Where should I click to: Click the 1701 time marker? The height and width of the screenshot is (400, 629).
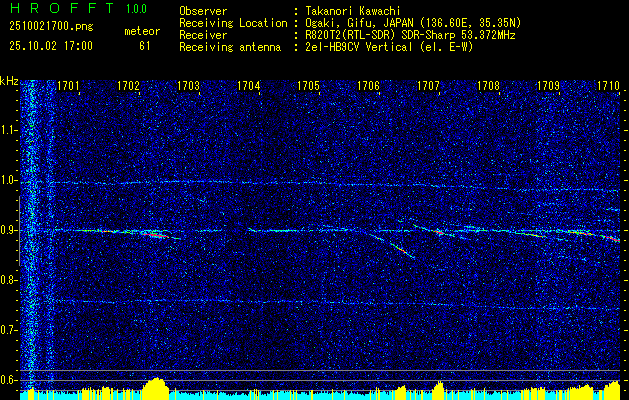point(68,85)
